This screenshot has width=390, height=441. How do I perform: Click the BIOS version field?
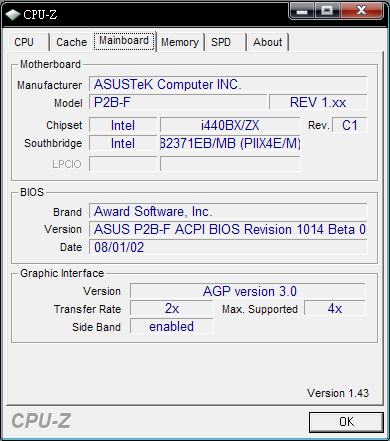tap(228, 229)
